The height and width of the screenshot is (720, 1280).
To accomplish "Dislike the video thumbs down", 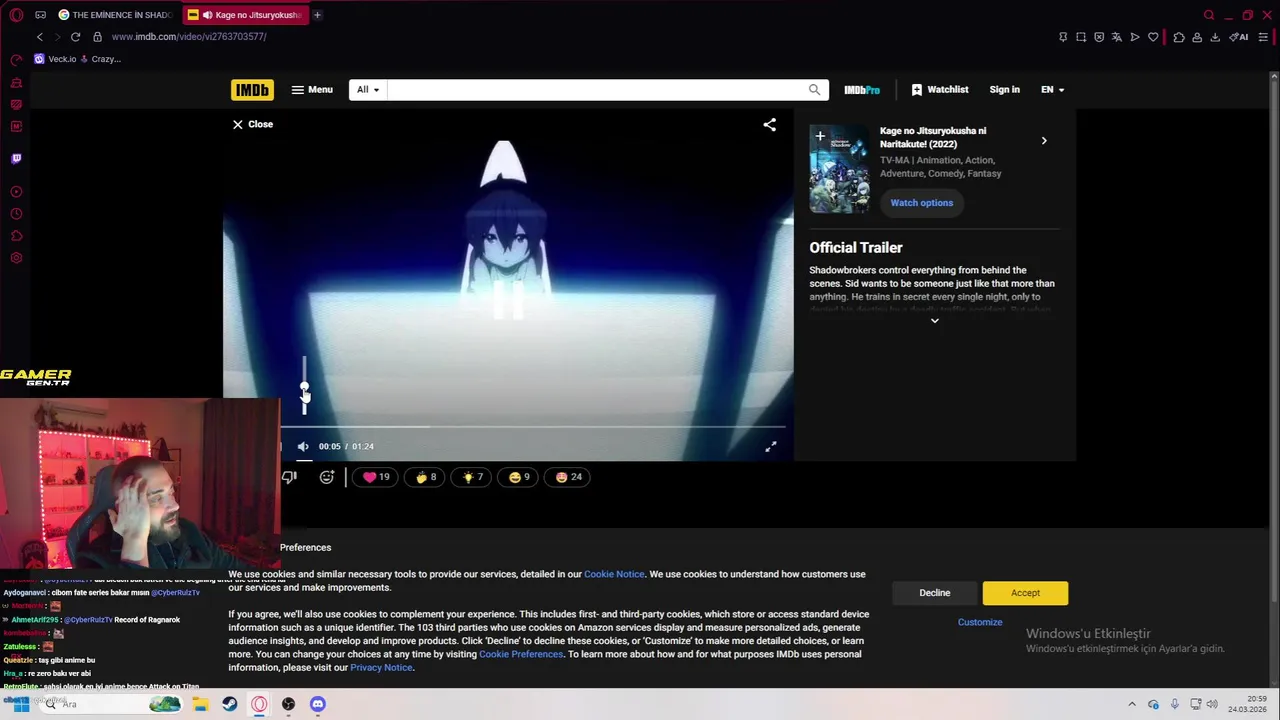I will click(x=289, y=477).
